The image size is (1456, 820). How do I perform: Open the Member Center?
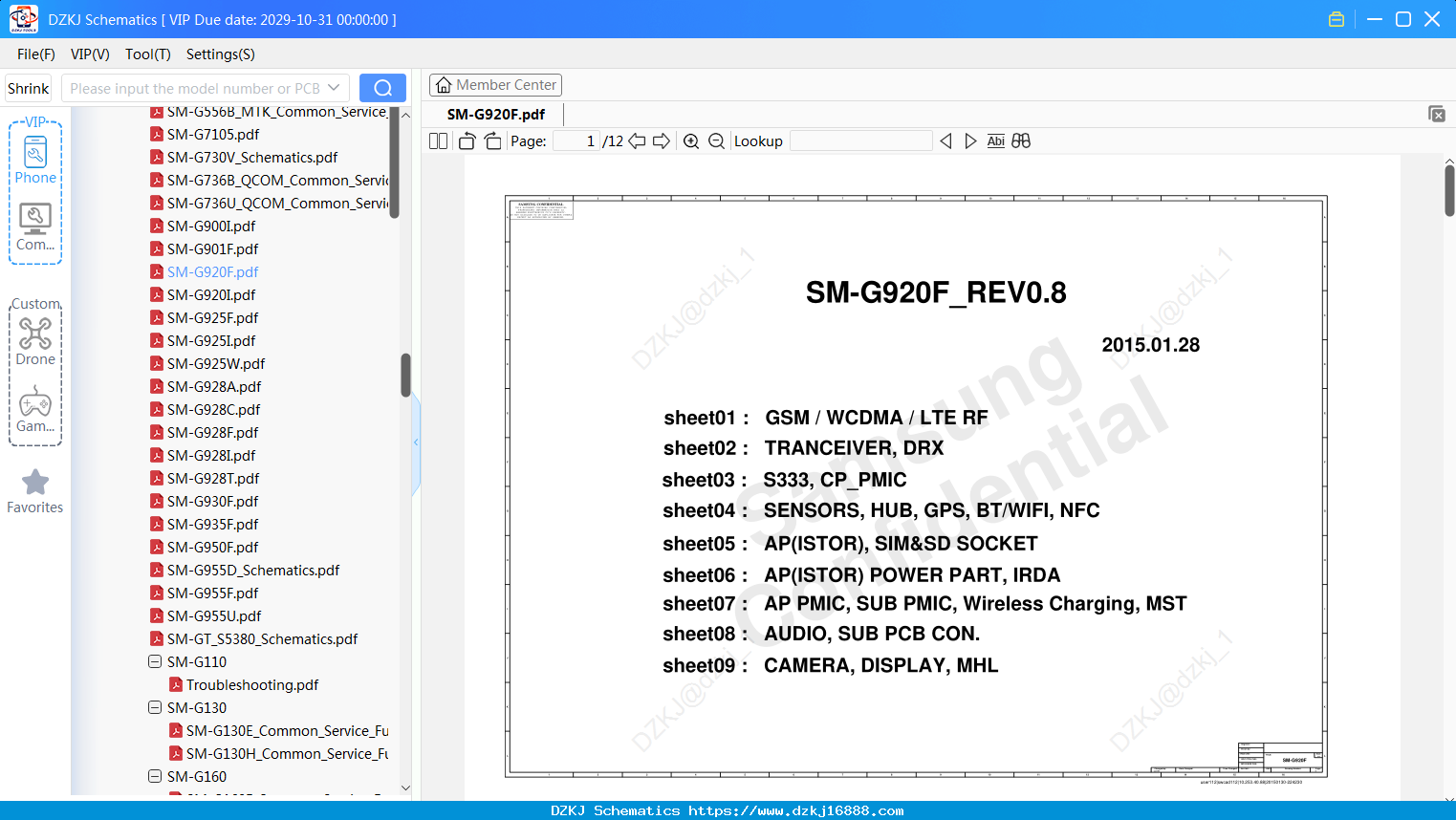(495, 85)
